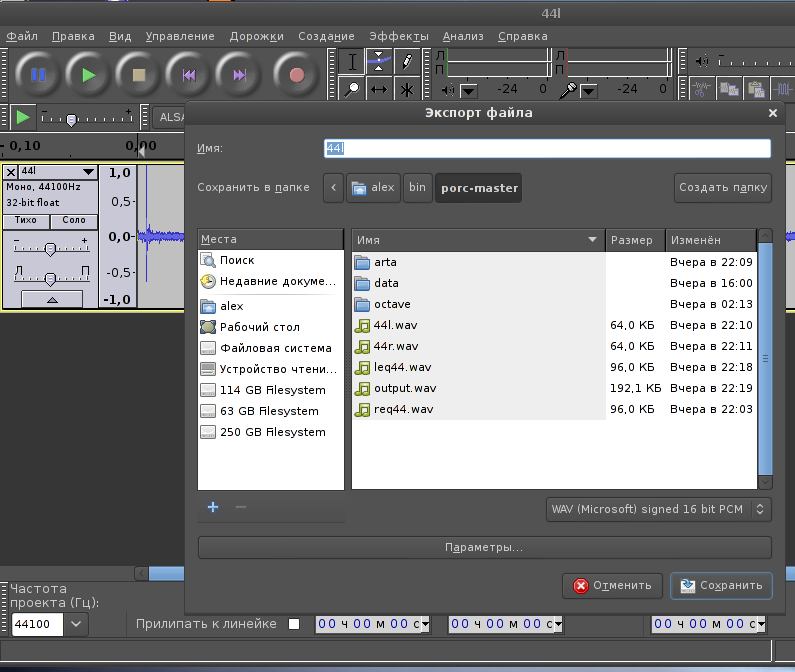Select Файловая система in places
The image size is (795, 672).
pos(271,348)
